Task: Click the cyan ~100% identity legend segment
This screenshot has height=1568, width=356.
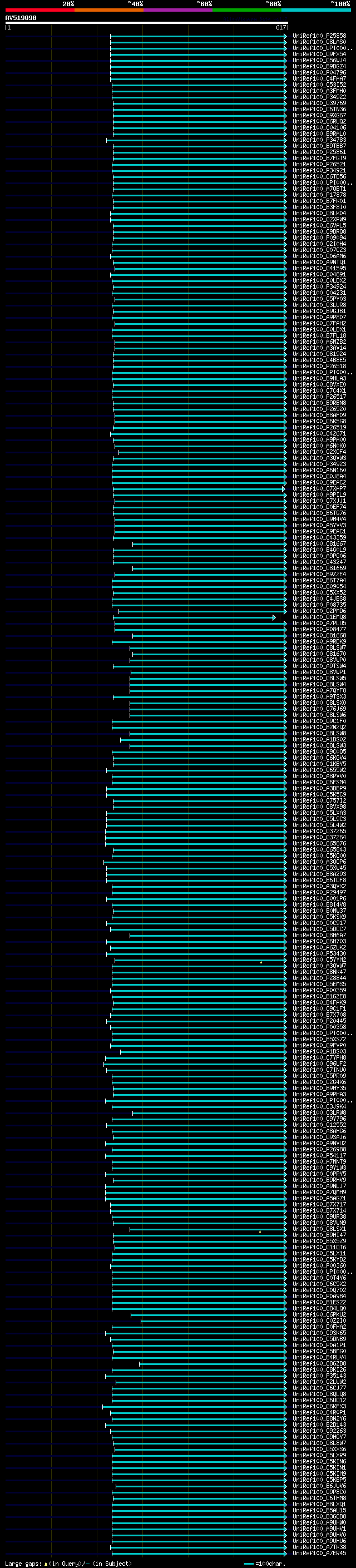Action: pyautogui.click(x=316, y=10)
